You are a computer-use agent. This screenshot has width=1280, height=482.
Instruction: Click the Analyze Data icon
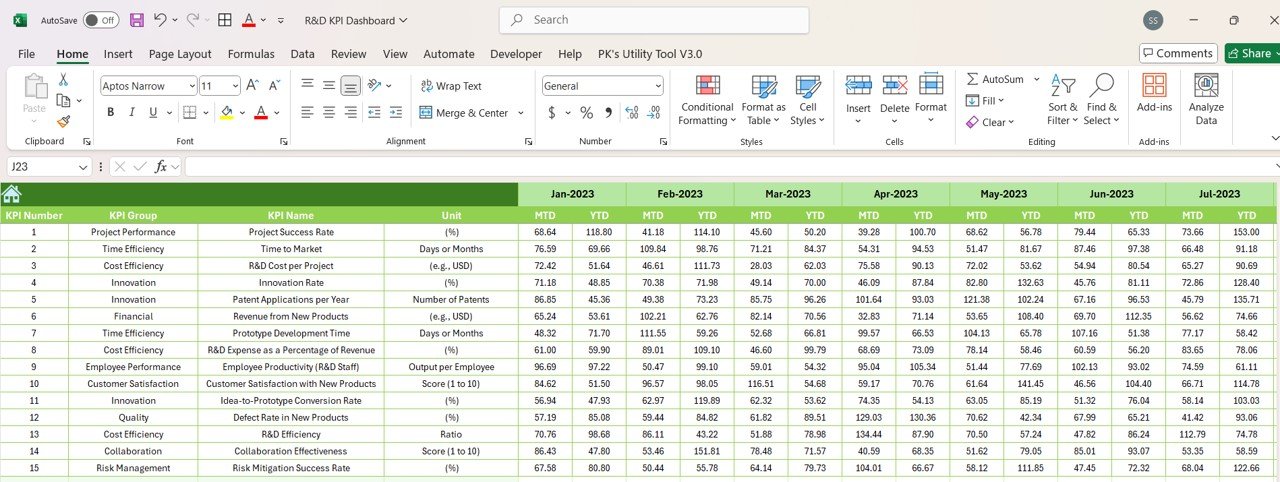point(1206,99)
